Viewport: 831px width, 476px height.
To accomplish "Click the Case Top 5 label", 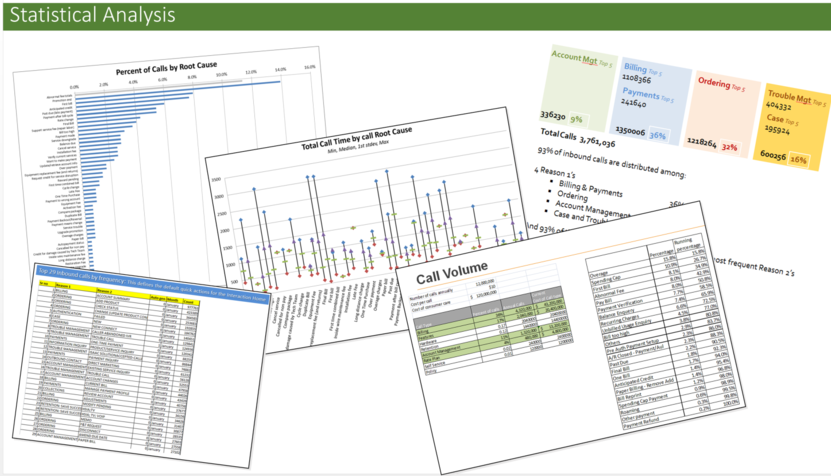I will pyautogui.click(x=782, y=120).
